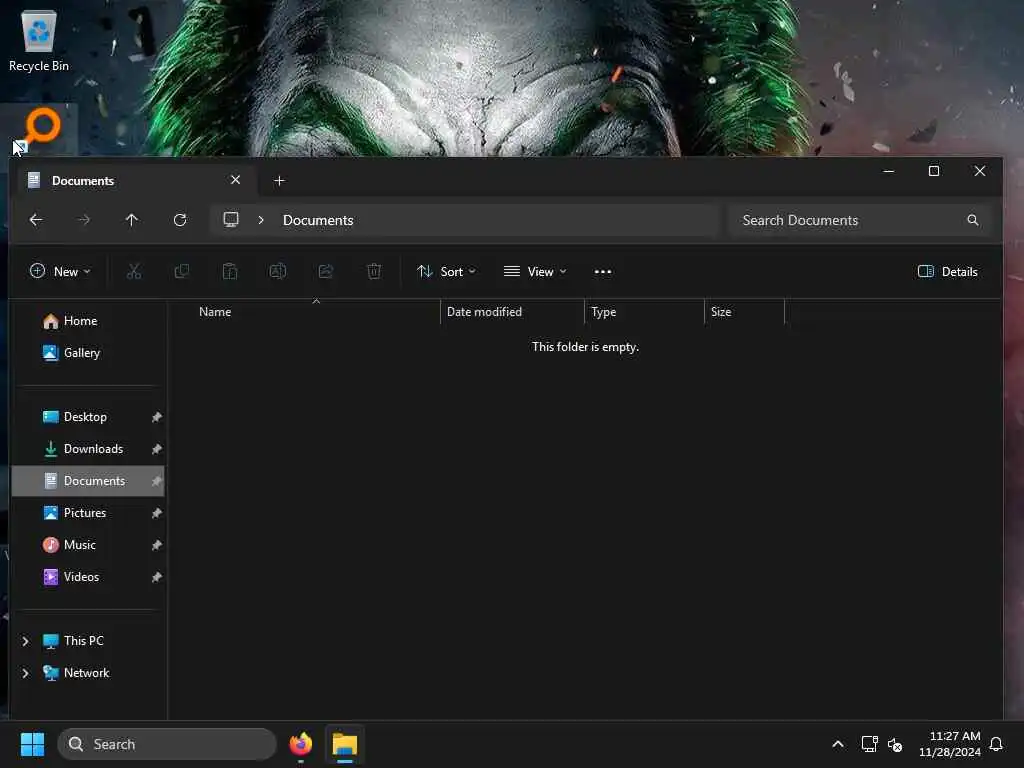
Task: Close the Documents tab
Action: (236, 180)
